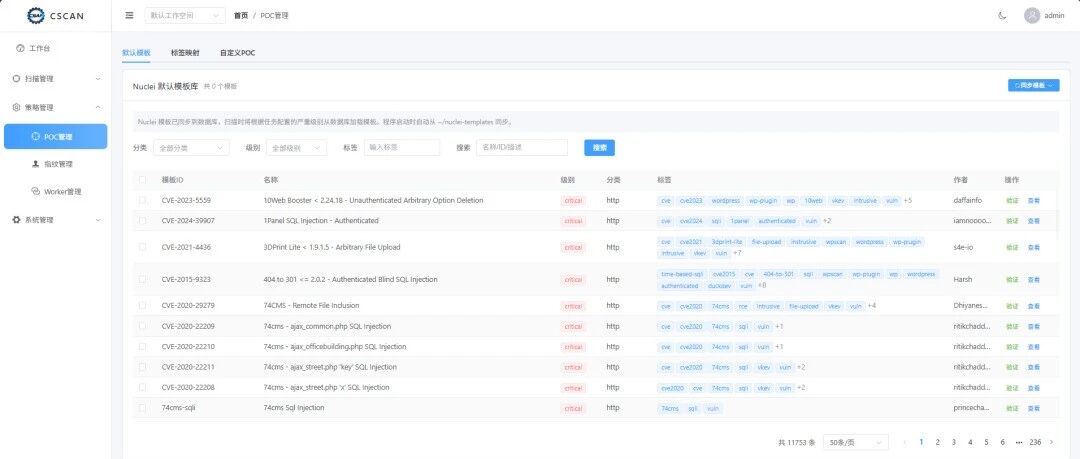Click 验证 for CVE-2024-39907
This screenshot has width=1080, height=459.
pyautogui.click(x=1012, y=221)
